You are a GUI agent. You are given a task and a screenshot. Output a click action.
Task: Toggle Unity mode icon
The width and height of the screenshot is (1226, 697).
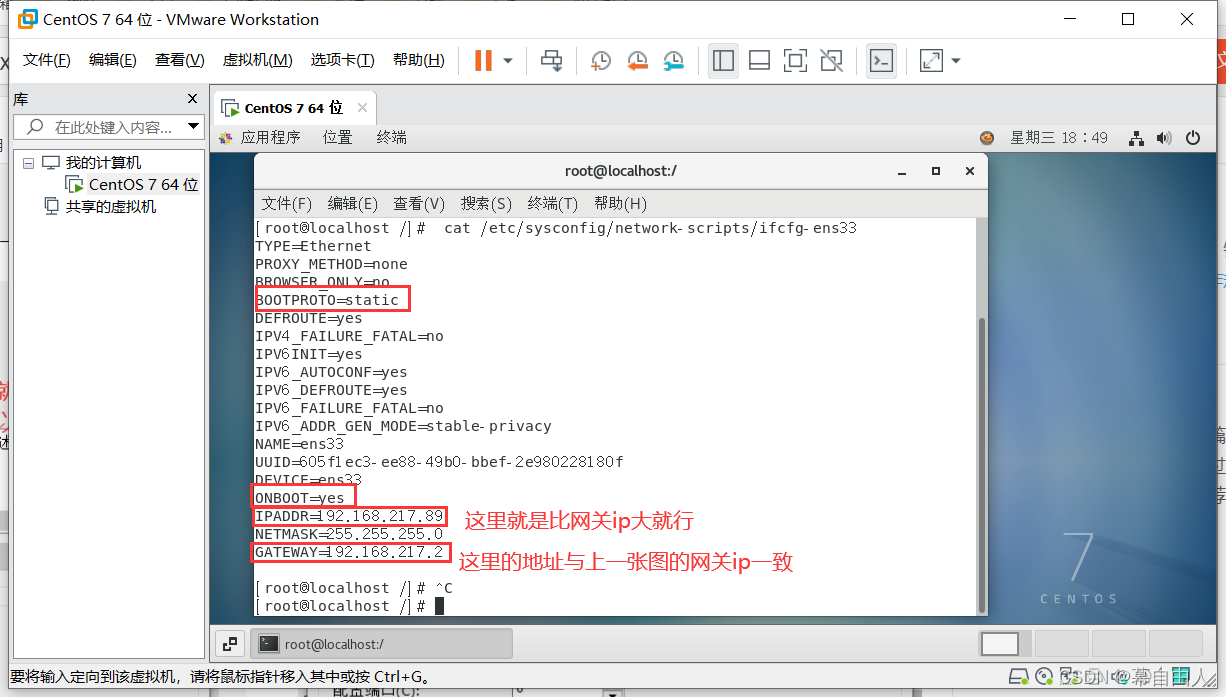[831, 61]
